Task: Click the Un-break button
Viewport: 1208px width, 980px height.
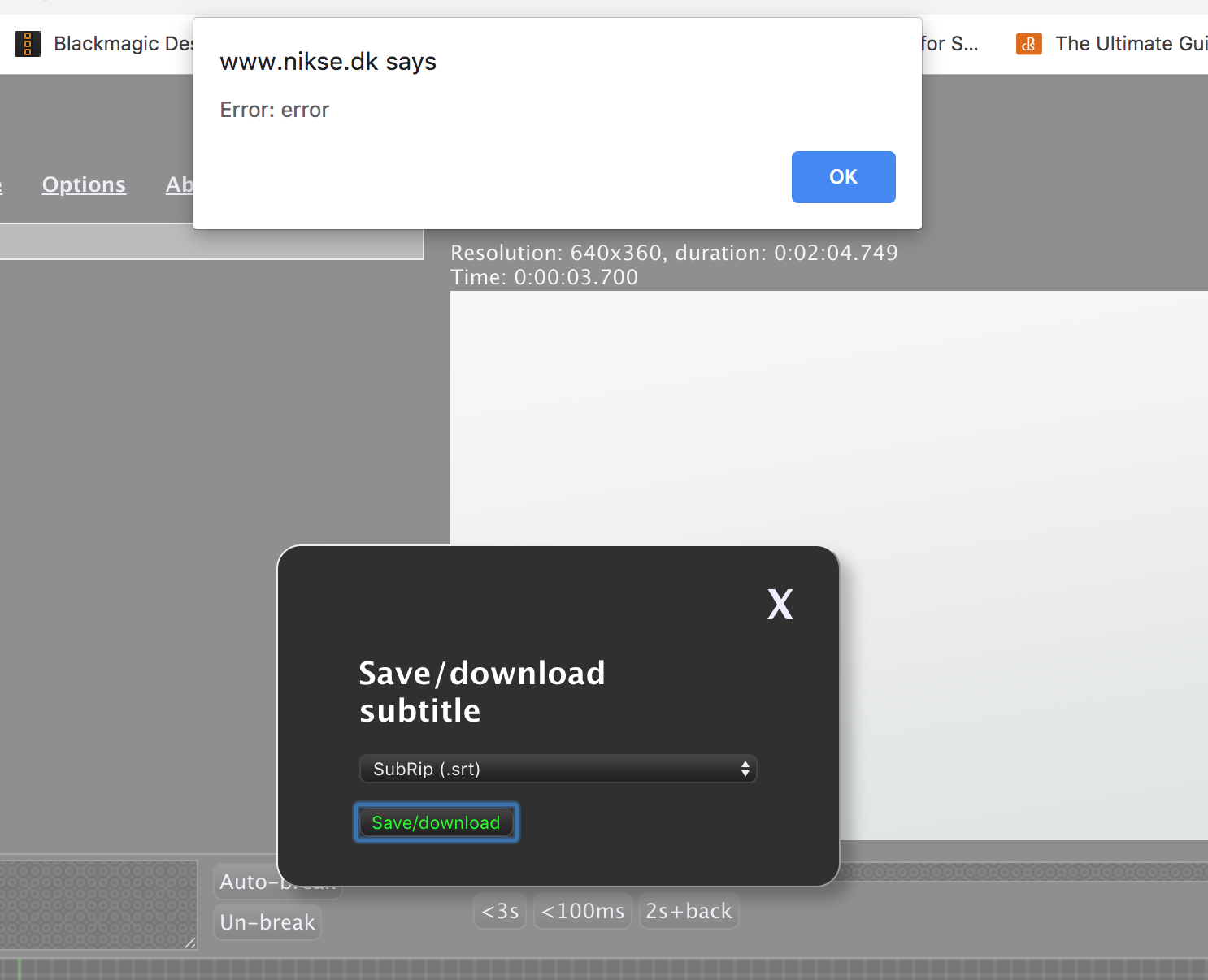Action: 267,922
